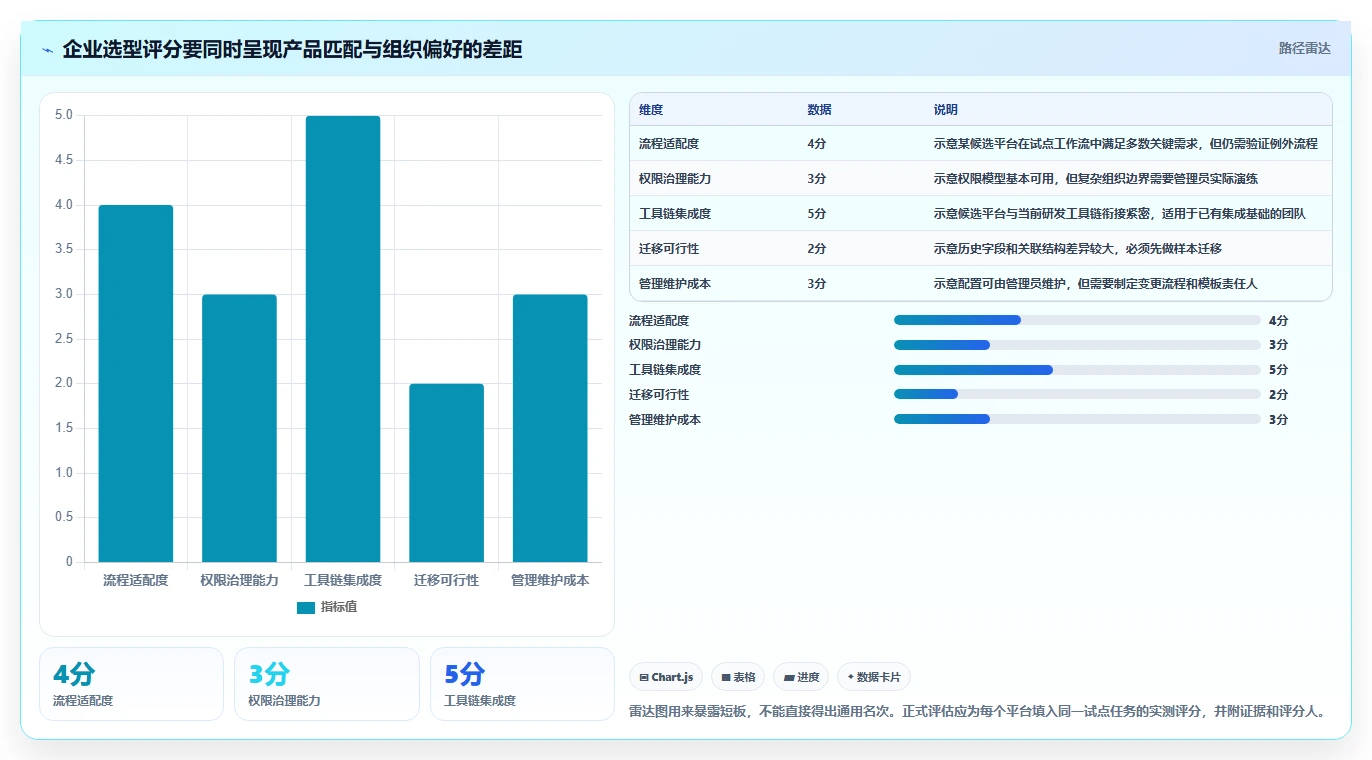Click the 路径雷达 label in header
The width and height of the screenshot is (1372, 760).
pos(1304,48)
